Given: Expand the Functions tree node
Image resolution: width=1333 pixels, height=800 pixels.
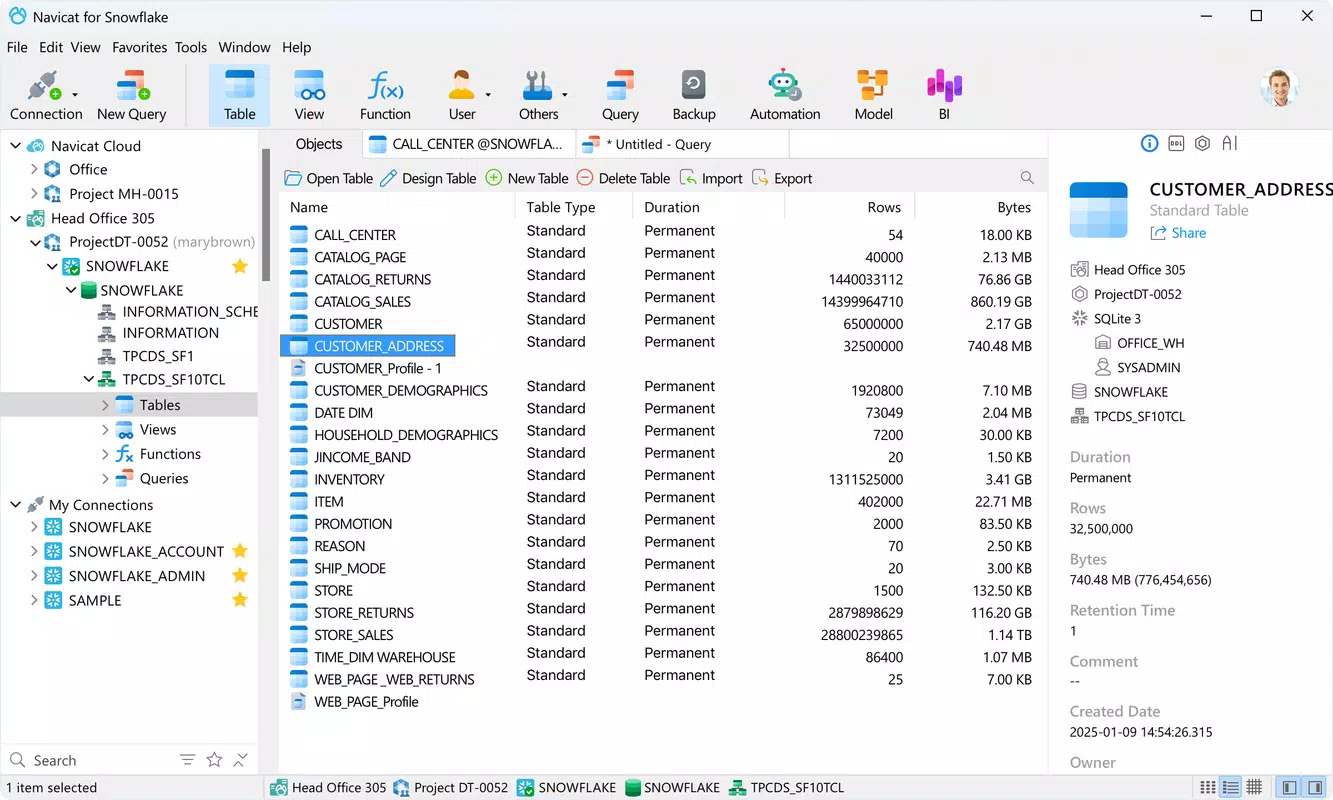Looking at the screenshot, I should (106, 454).
